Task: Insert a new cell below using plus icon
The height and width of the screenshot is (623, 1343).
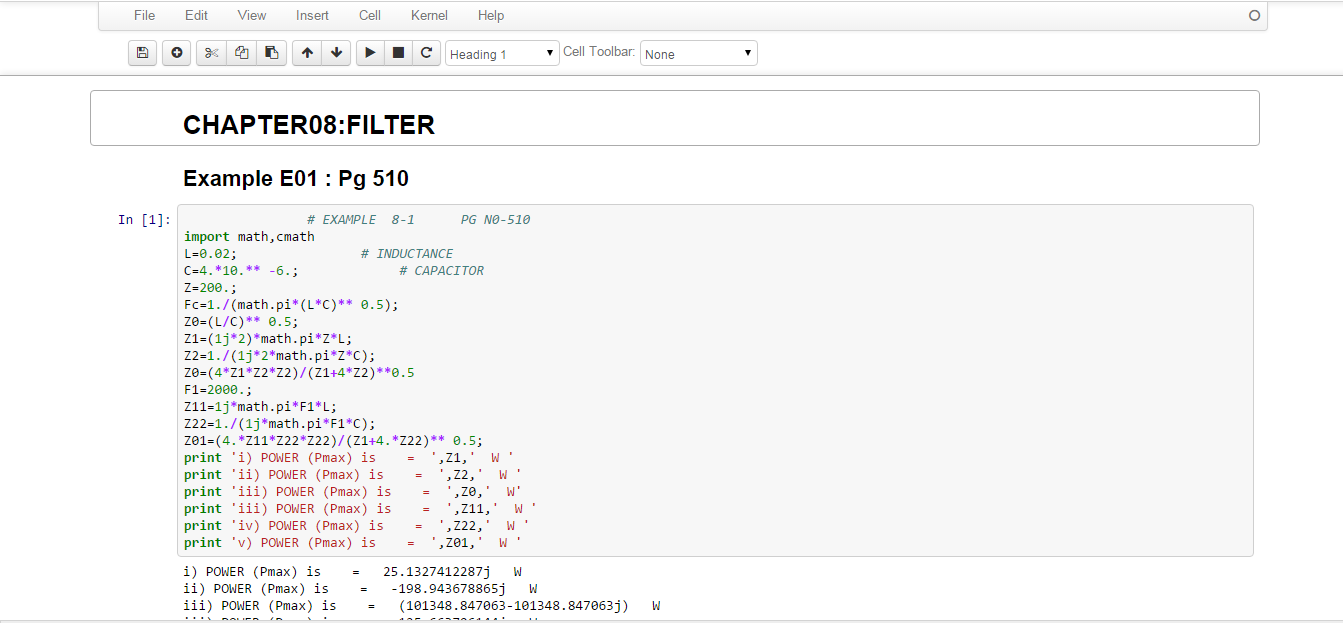Action: 177,53
